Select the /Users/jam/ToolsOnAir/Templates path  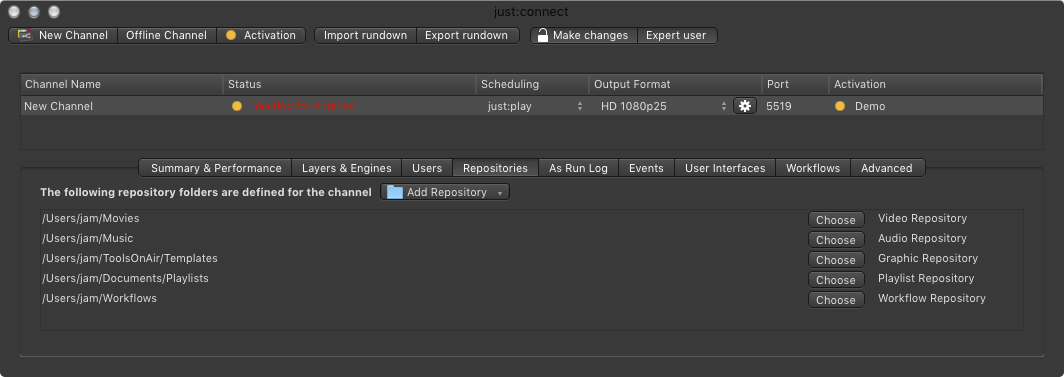(130, 258)
